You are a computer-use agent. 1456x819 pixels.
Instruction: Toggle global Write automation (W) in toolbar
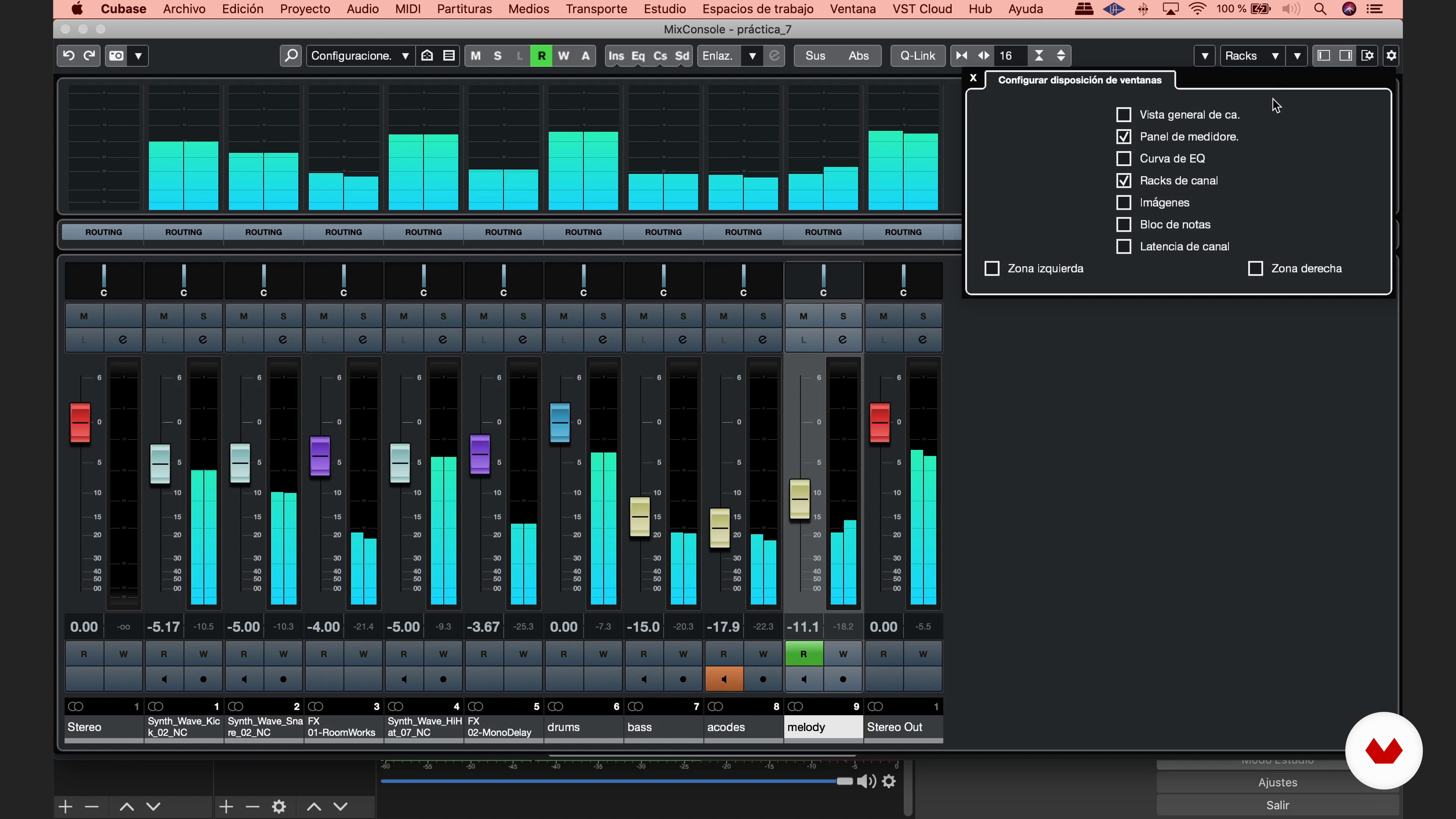(x=563, y=55)
